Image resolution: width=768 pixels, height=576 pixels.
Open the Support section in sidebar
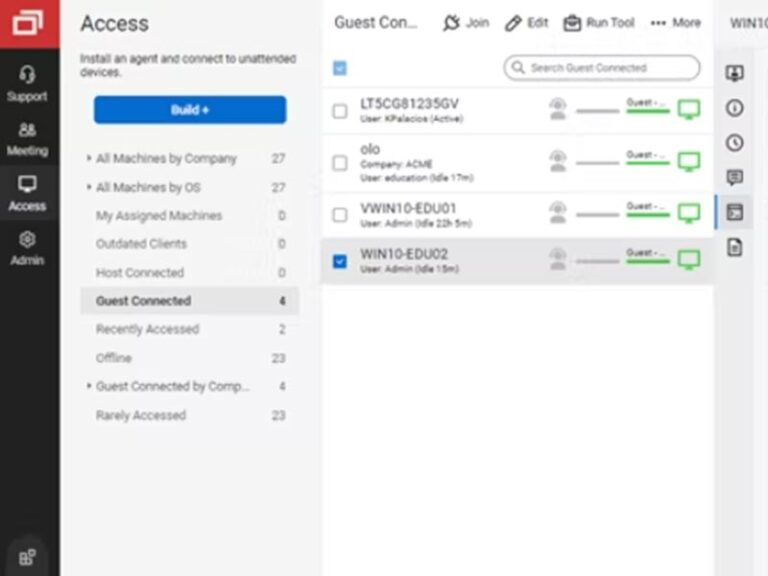(27, 84)
